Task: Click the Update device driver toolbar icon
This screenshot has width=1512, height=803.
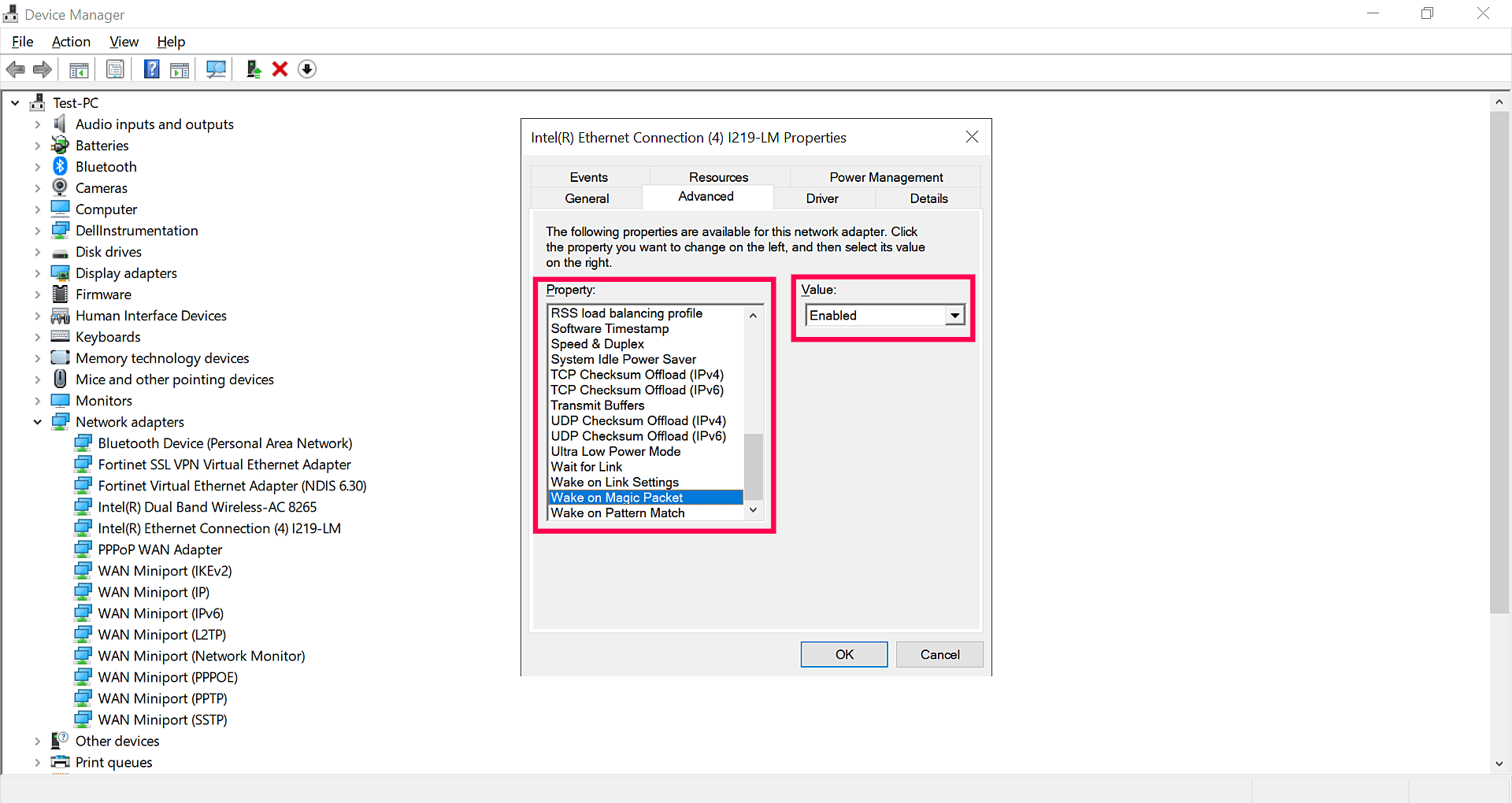Action: click(253, 69)
